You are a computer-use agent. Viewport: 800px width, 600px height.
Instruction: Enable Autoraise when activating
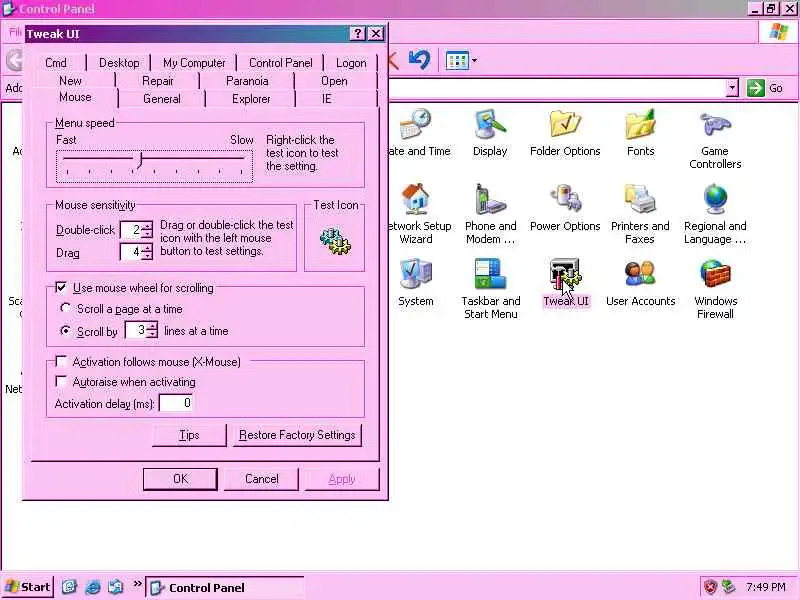pos(61,382)
